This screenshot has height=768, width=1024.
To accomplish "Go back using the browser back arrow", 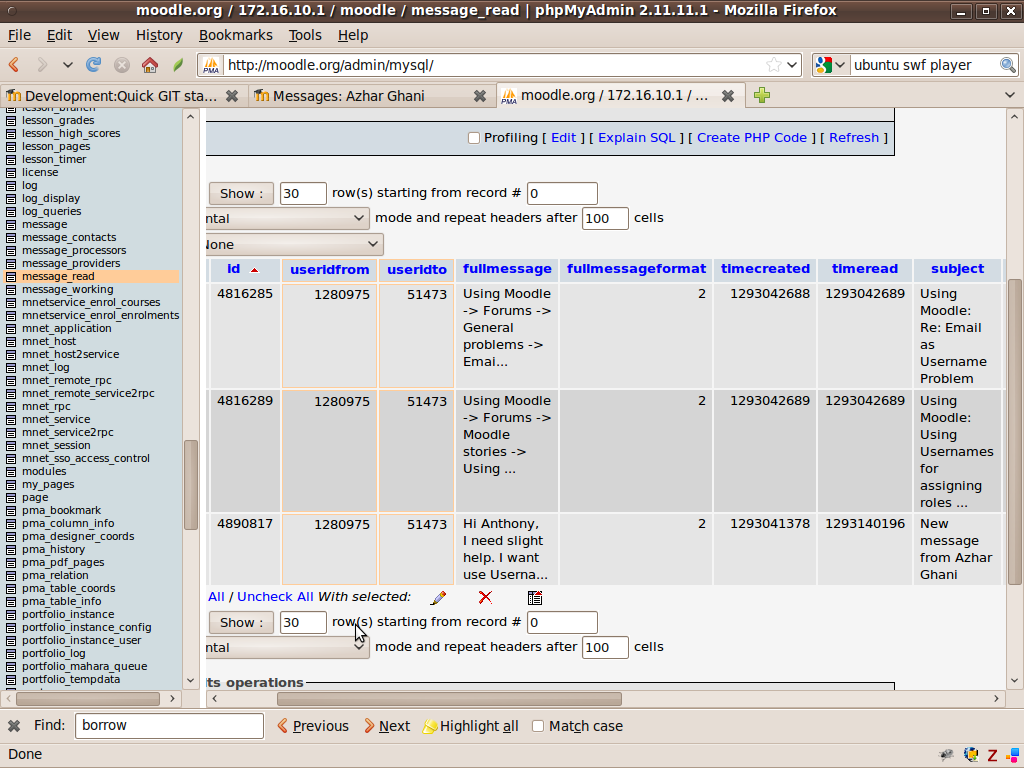I will 14,65.
